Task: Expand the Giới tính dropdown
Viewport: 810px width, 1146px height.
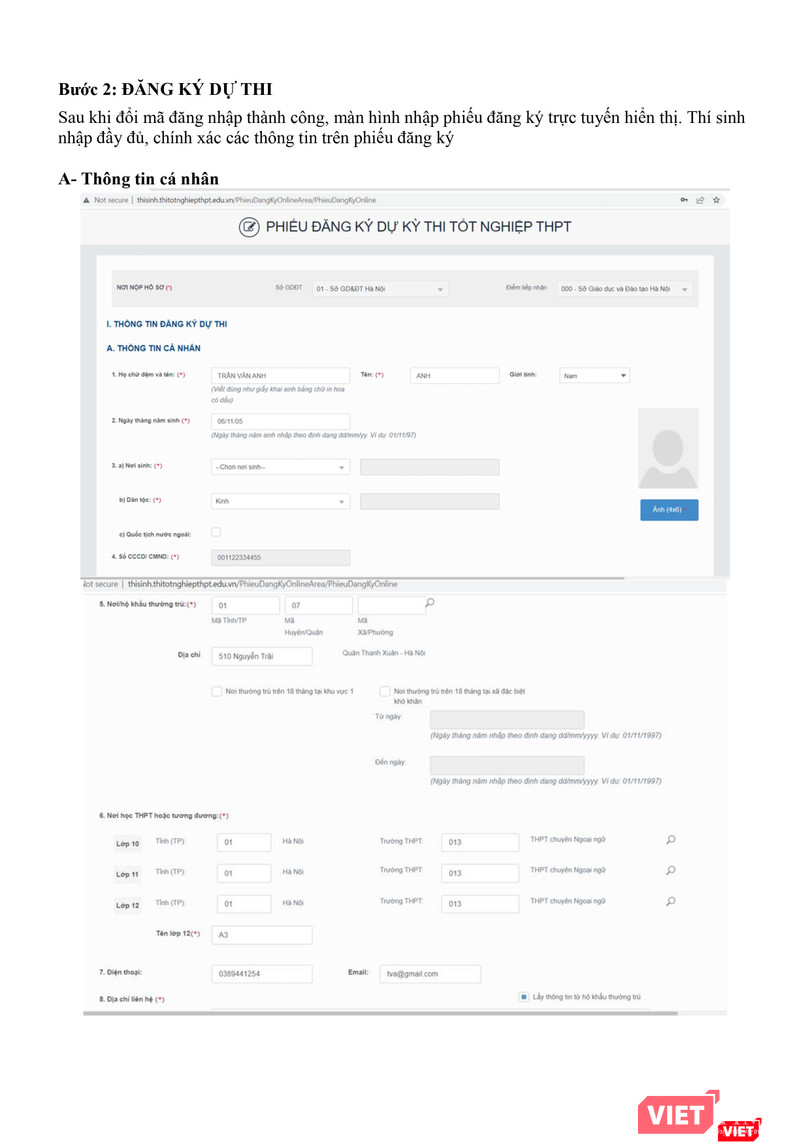Action: point(594,376)
